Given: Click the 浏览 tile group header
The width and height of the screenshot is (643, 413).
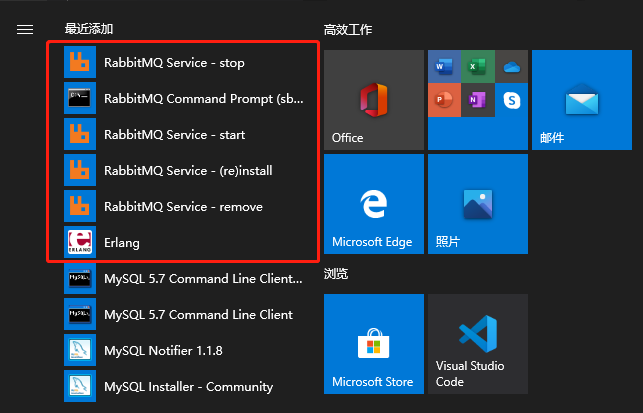Looking at the screenshot, I should click(336, 274).
